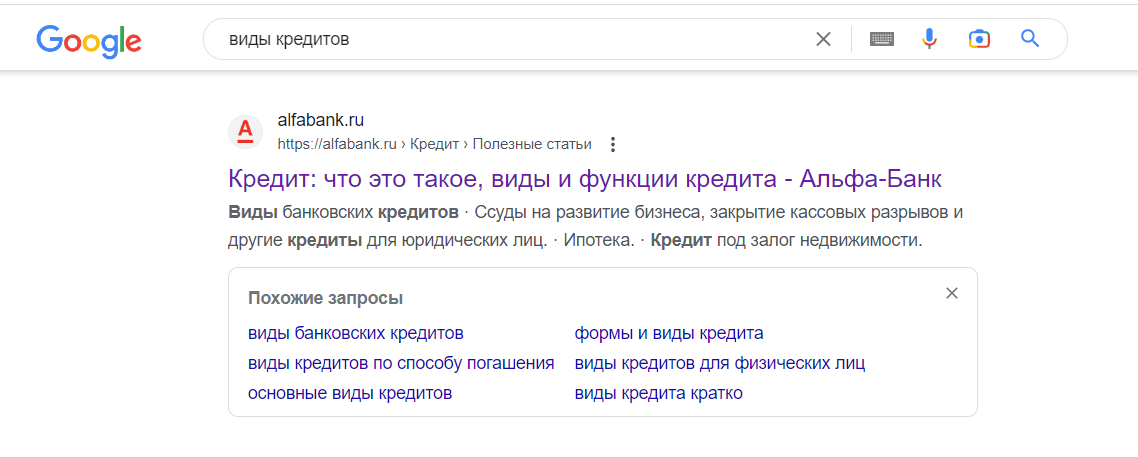
Task: Select related query виды кредита кратко
Action: click(x=659, y=393)
